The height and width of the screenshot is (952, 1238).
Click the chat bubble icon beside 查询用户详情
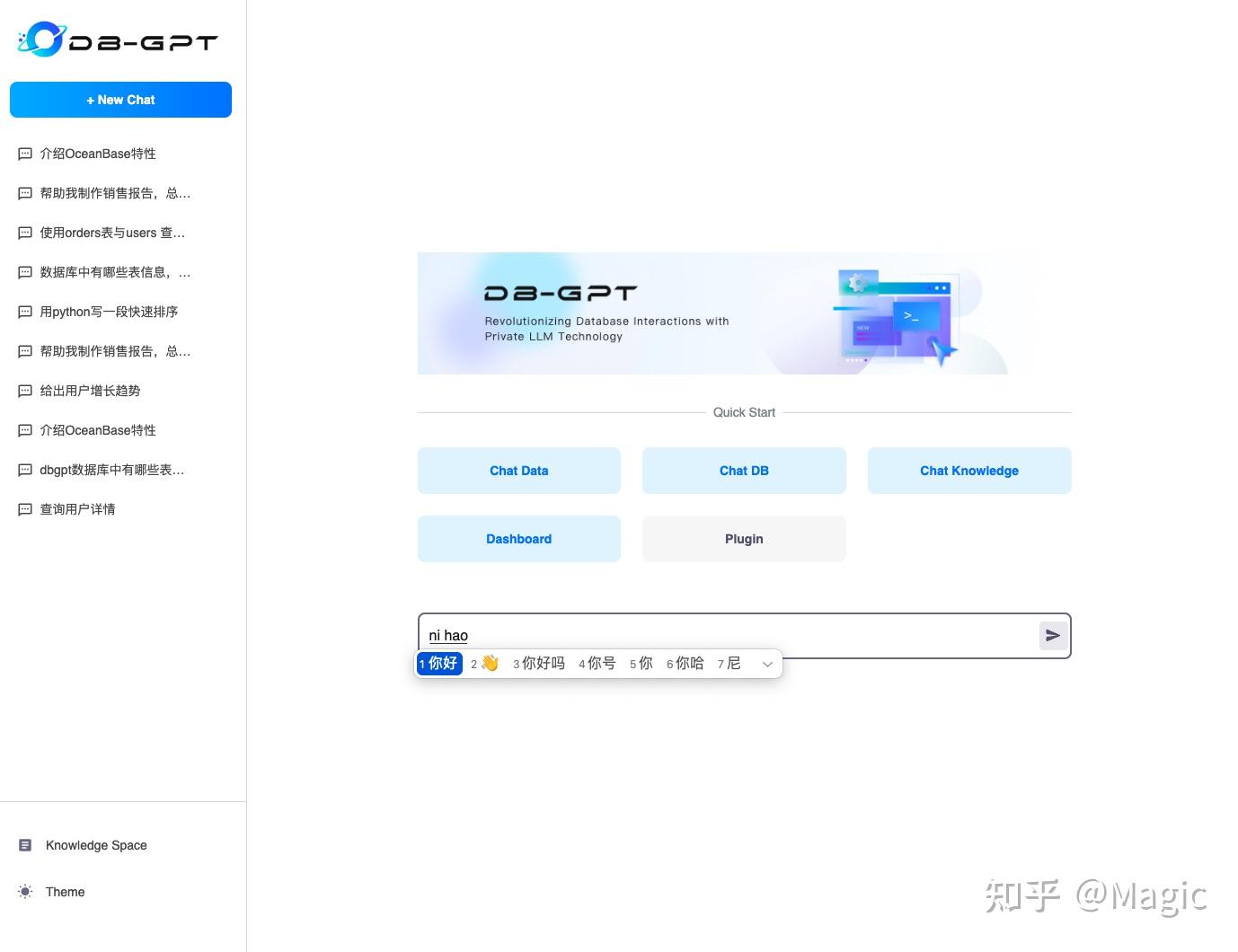24,509
